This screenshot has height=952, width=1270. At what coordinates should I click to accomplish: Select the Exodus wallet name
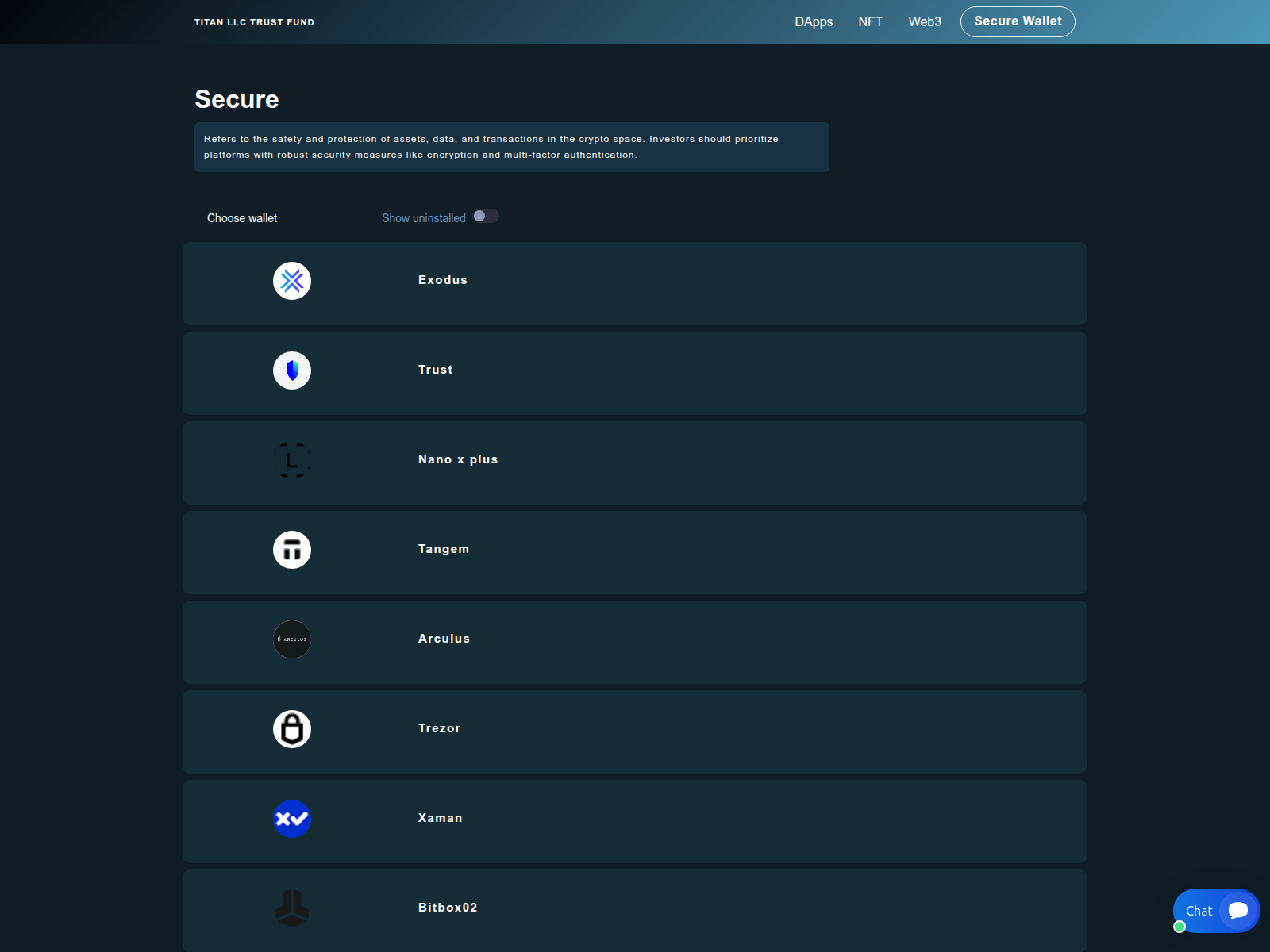[443, 280]
